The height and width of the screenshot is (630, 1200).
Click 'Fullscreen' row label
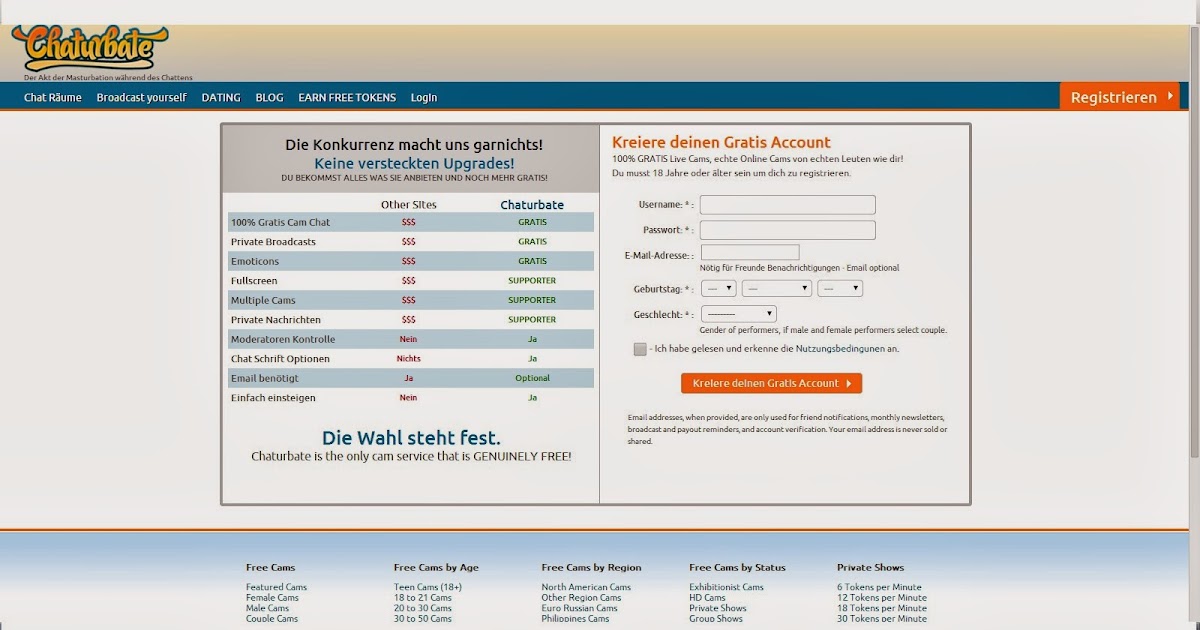254,281
